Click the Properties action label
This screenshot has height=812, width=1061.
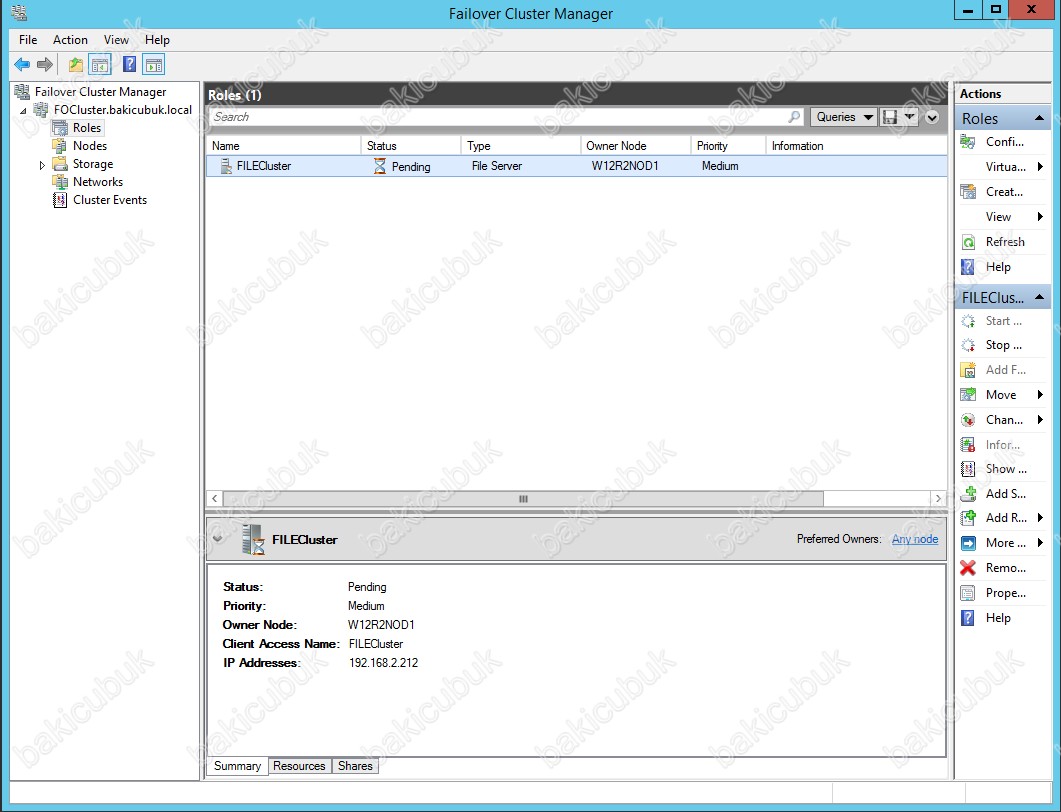[1006, 593]
